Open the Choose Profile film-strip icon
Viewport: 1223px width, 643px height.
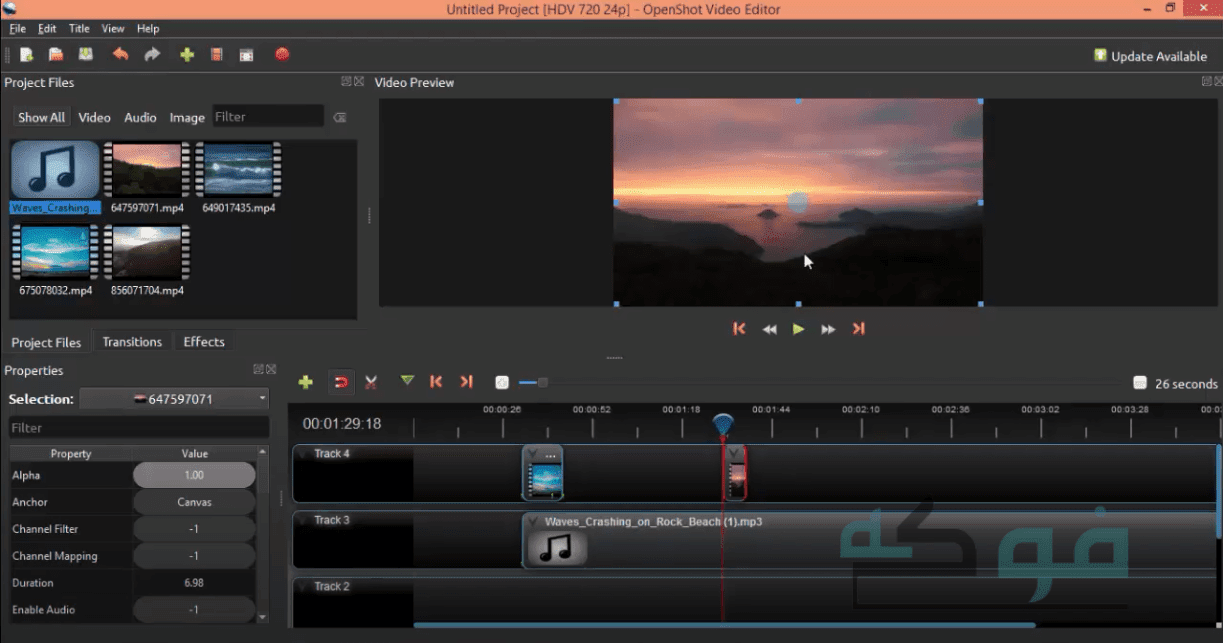pos(216,55)
